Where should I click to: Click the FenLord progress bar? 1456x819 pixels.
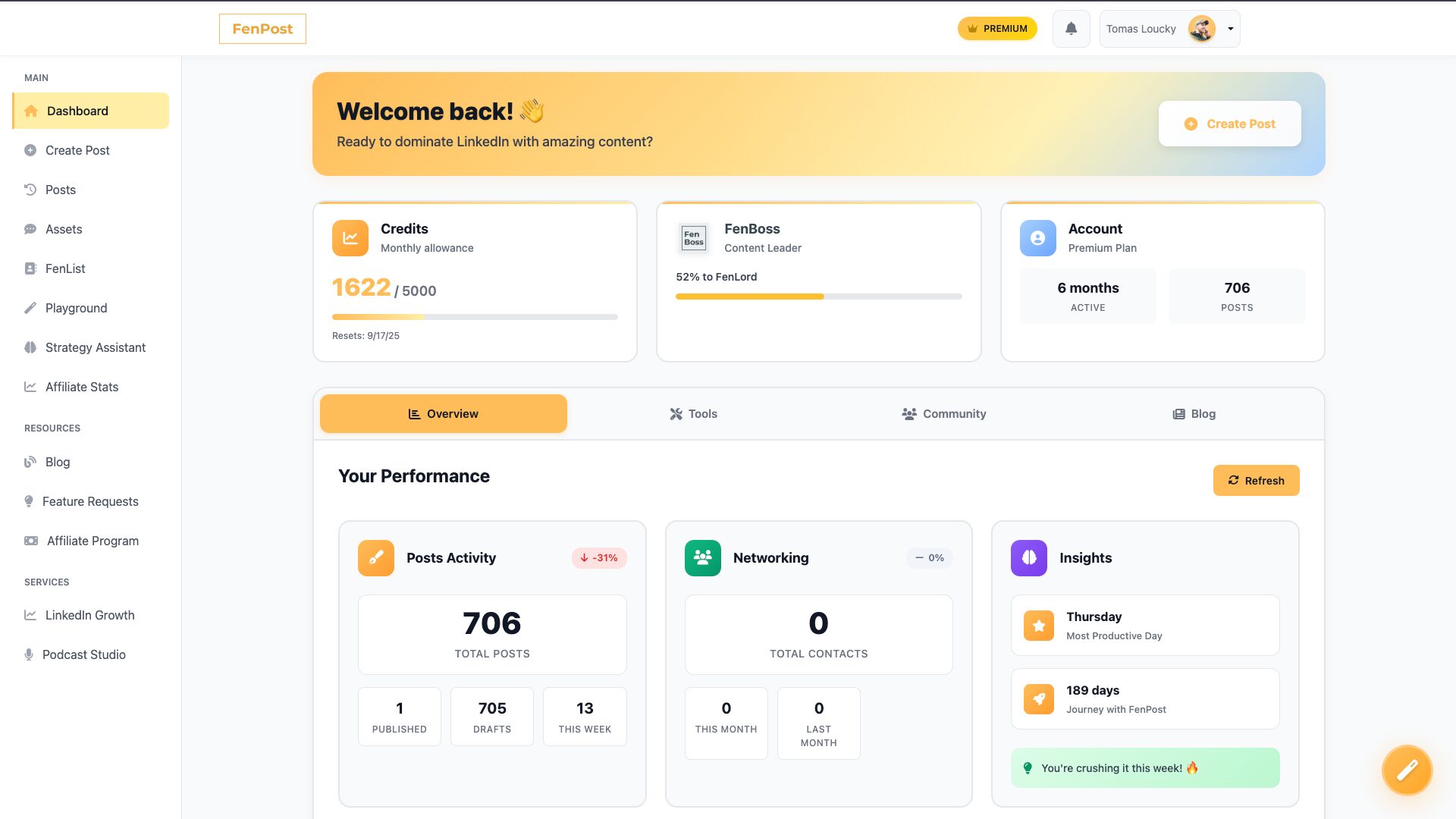[x=819, y=297]
